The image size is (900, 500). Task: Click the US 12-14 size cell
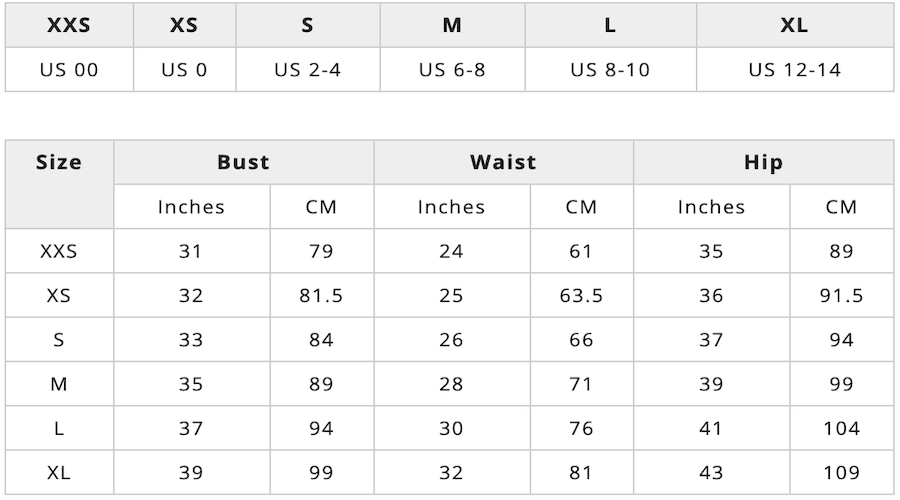click(794, 70)
